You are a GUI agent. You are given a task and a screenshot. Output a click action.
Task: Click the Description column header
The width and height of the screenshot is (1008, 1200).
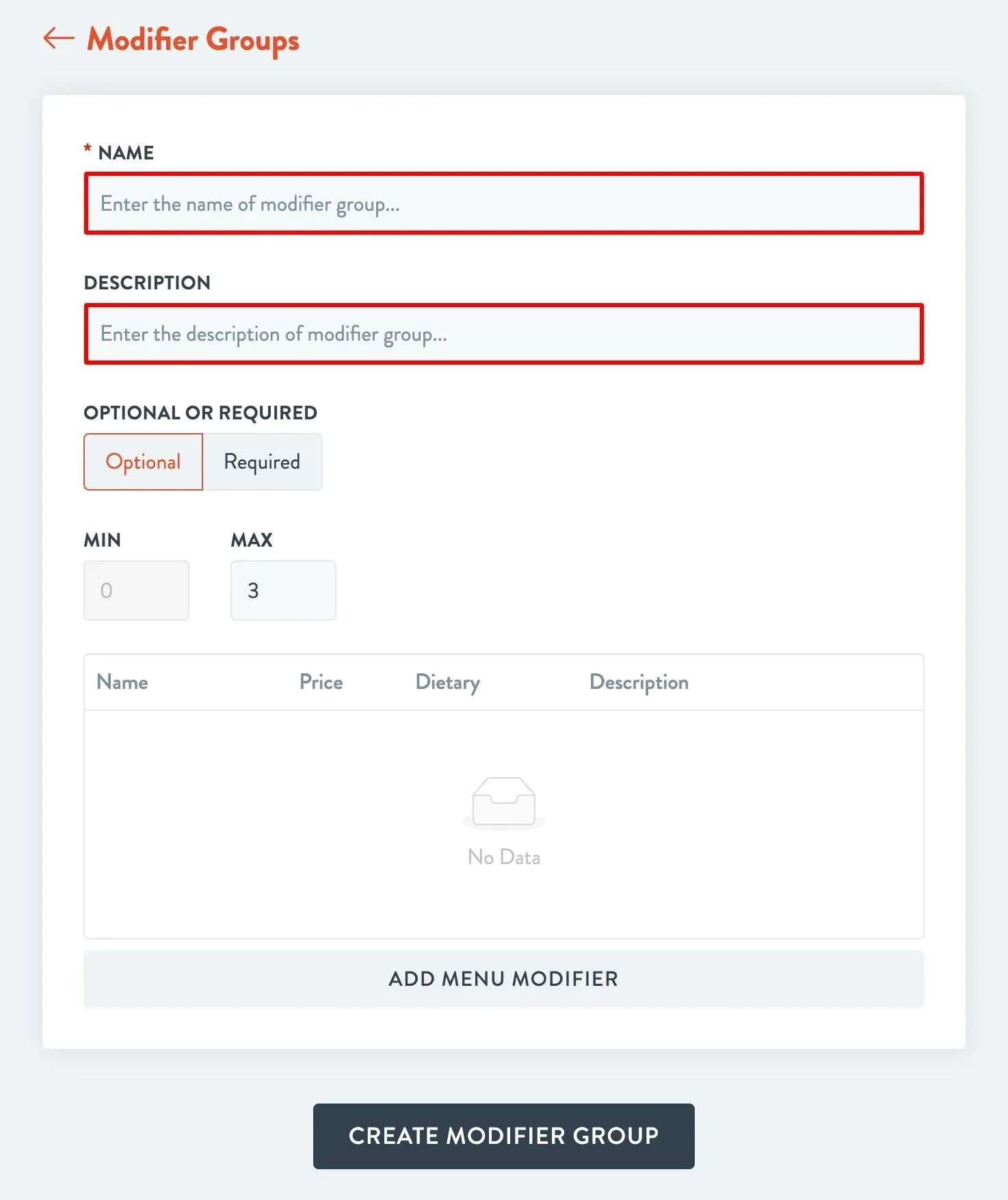coord(639,683)
